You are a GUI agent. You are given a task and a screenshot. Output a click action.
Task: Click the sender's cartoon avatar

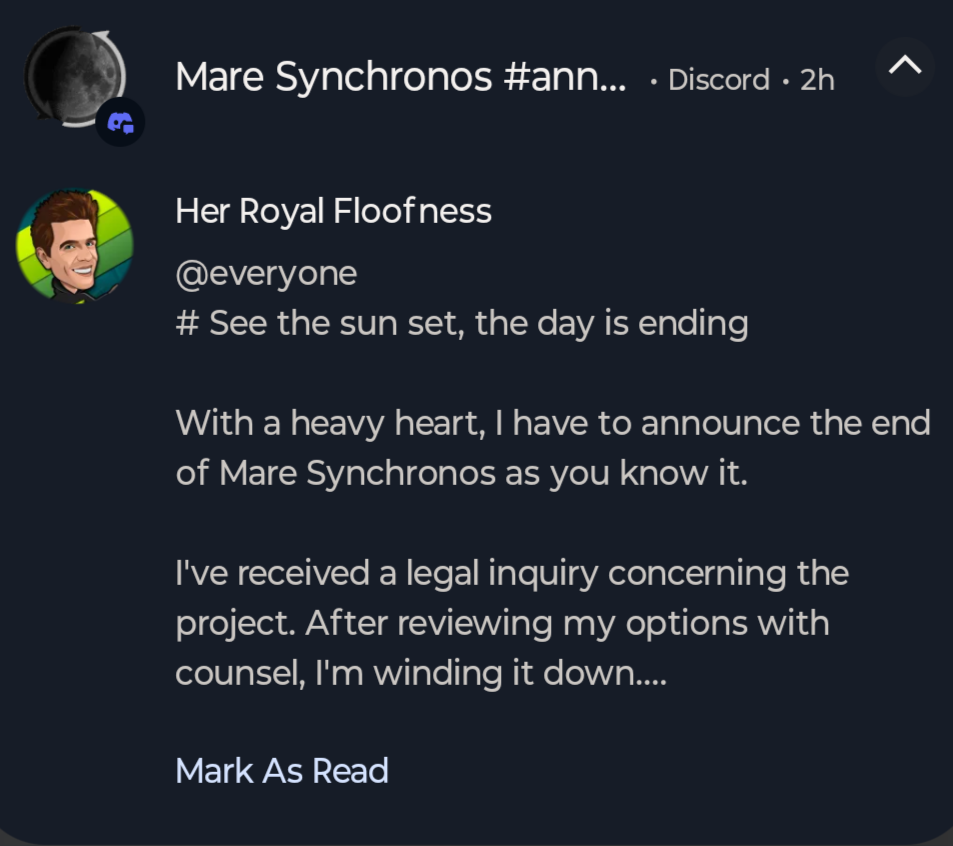[74, 244]
